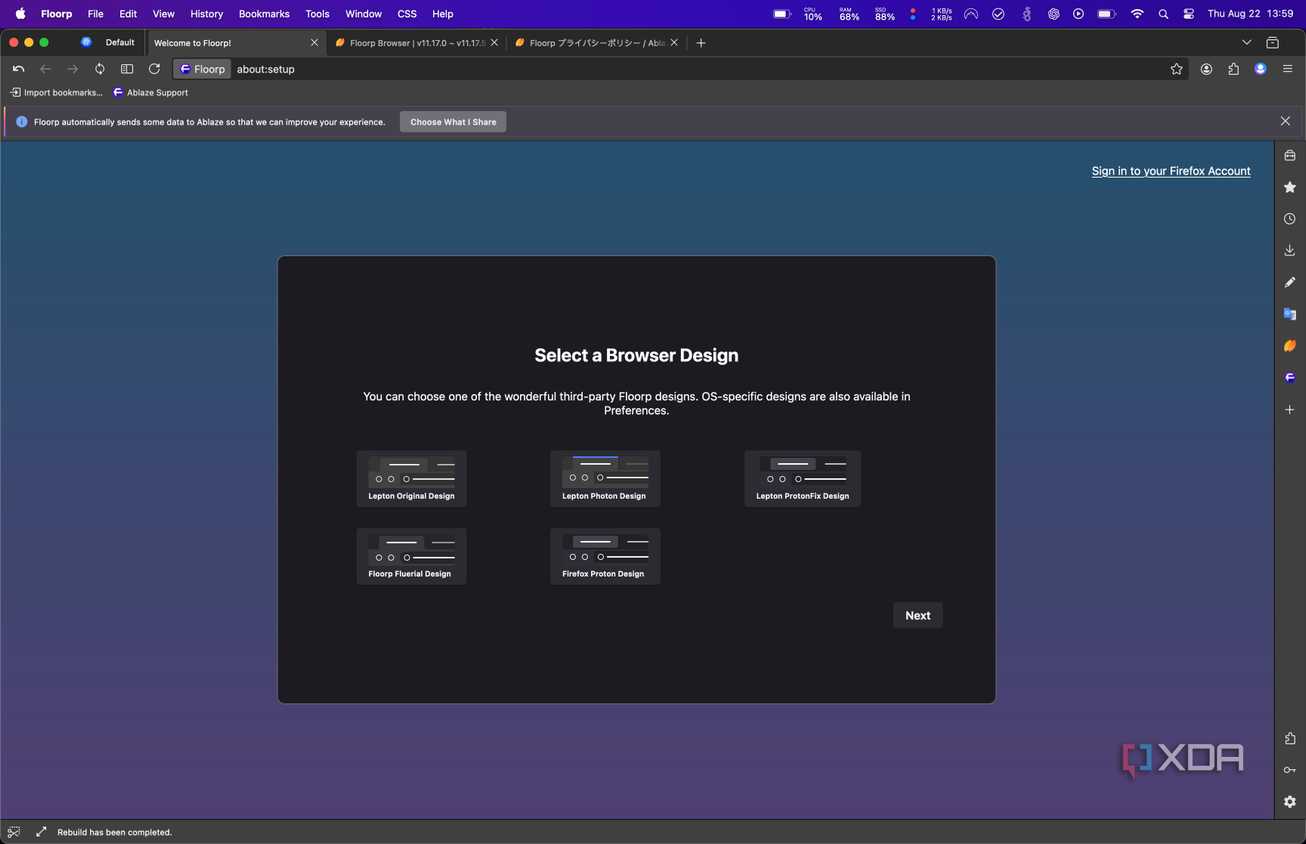Open the File menu
1306x844 pixels.
point(95,14)
